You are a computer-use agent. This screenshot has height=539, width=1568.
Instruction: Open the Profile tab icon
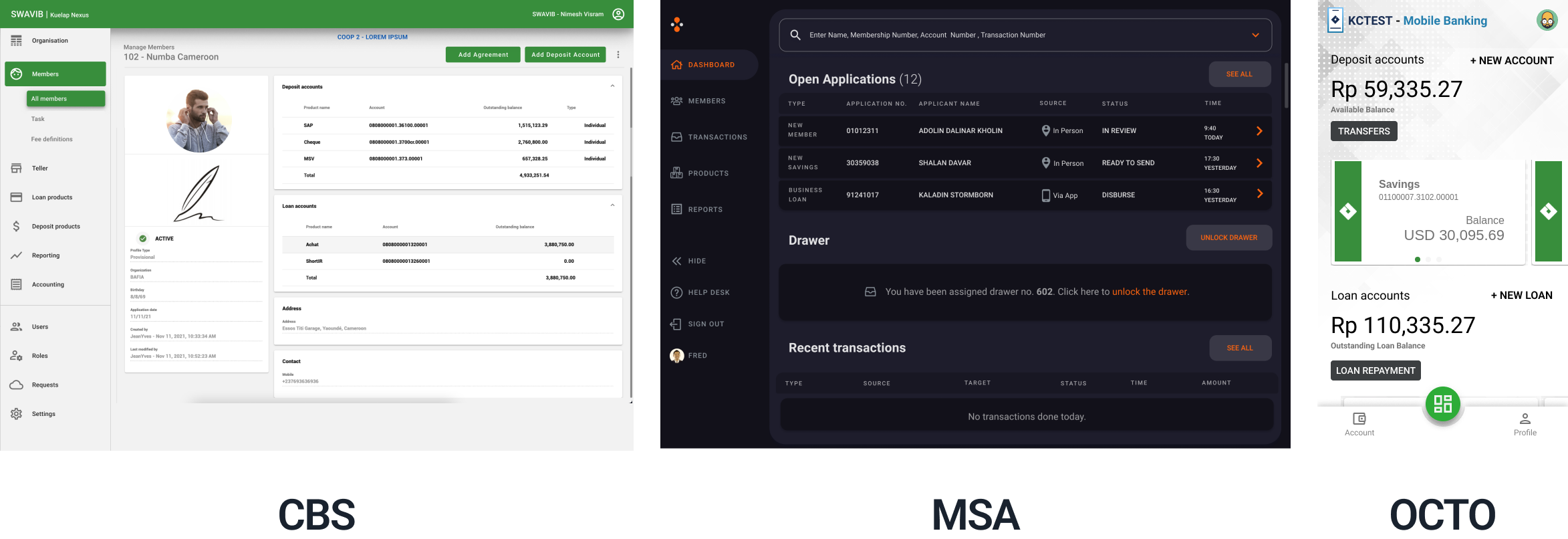point(1525,419)
